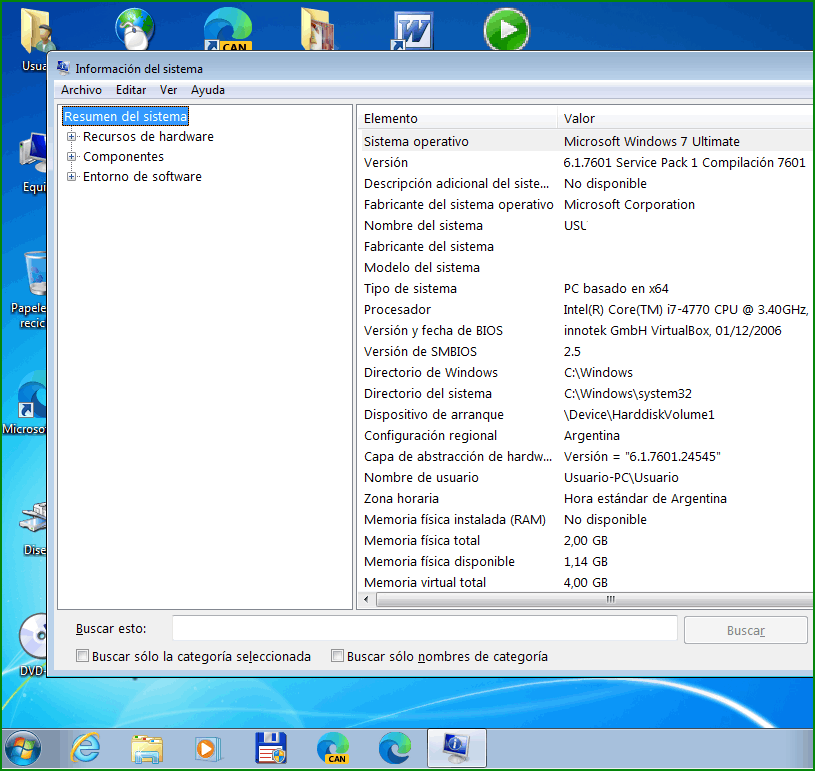Viewport: 815px width, 771px height.
Task: Open the Equipo desktop icon
Action: click(33, 163)
